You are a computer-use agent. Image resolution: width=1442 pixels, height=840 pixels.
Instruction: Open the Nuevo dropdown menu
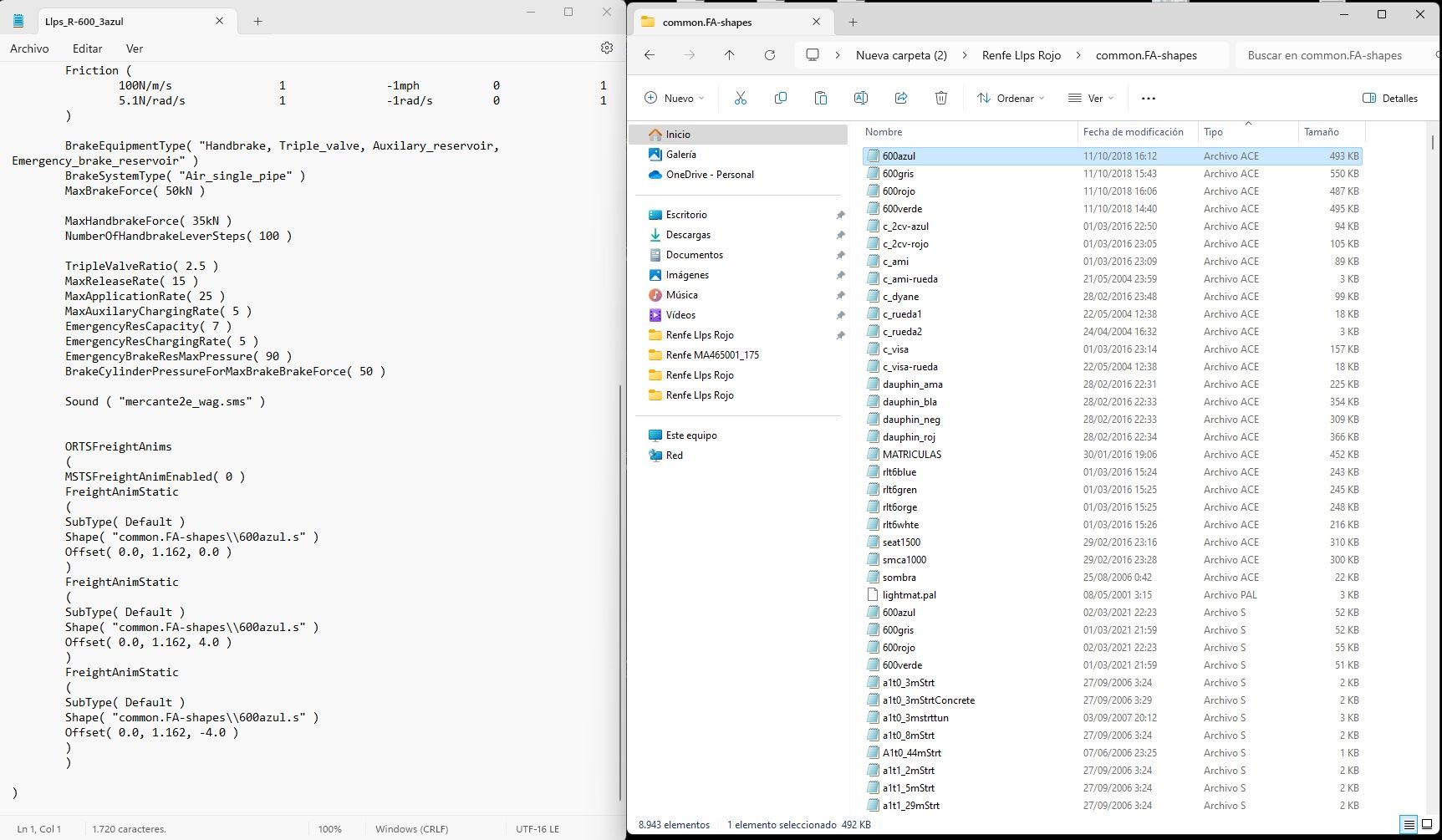[x=675, y=98]
